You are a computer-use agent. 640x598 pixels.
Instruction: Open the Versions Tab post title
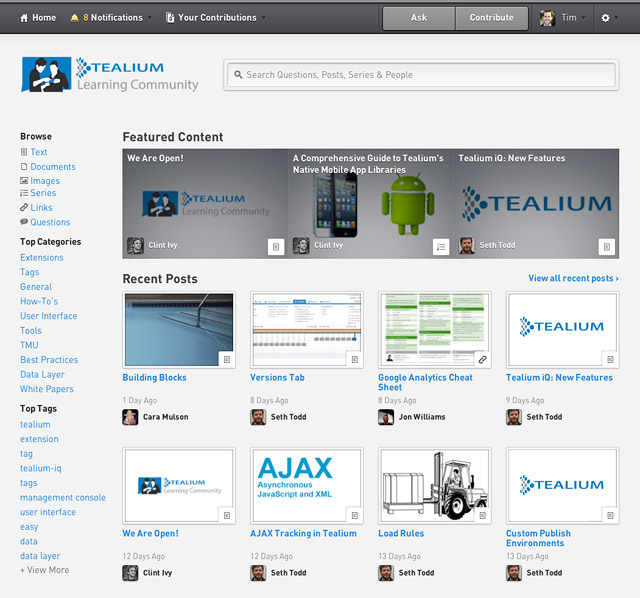(277, 378)
